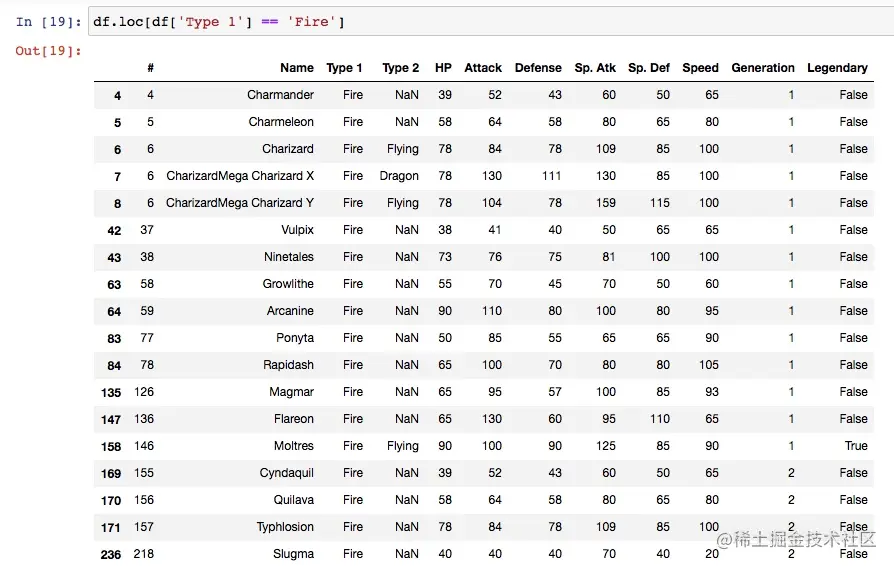Click the 'Magmar' name cell

click(291, 392)
